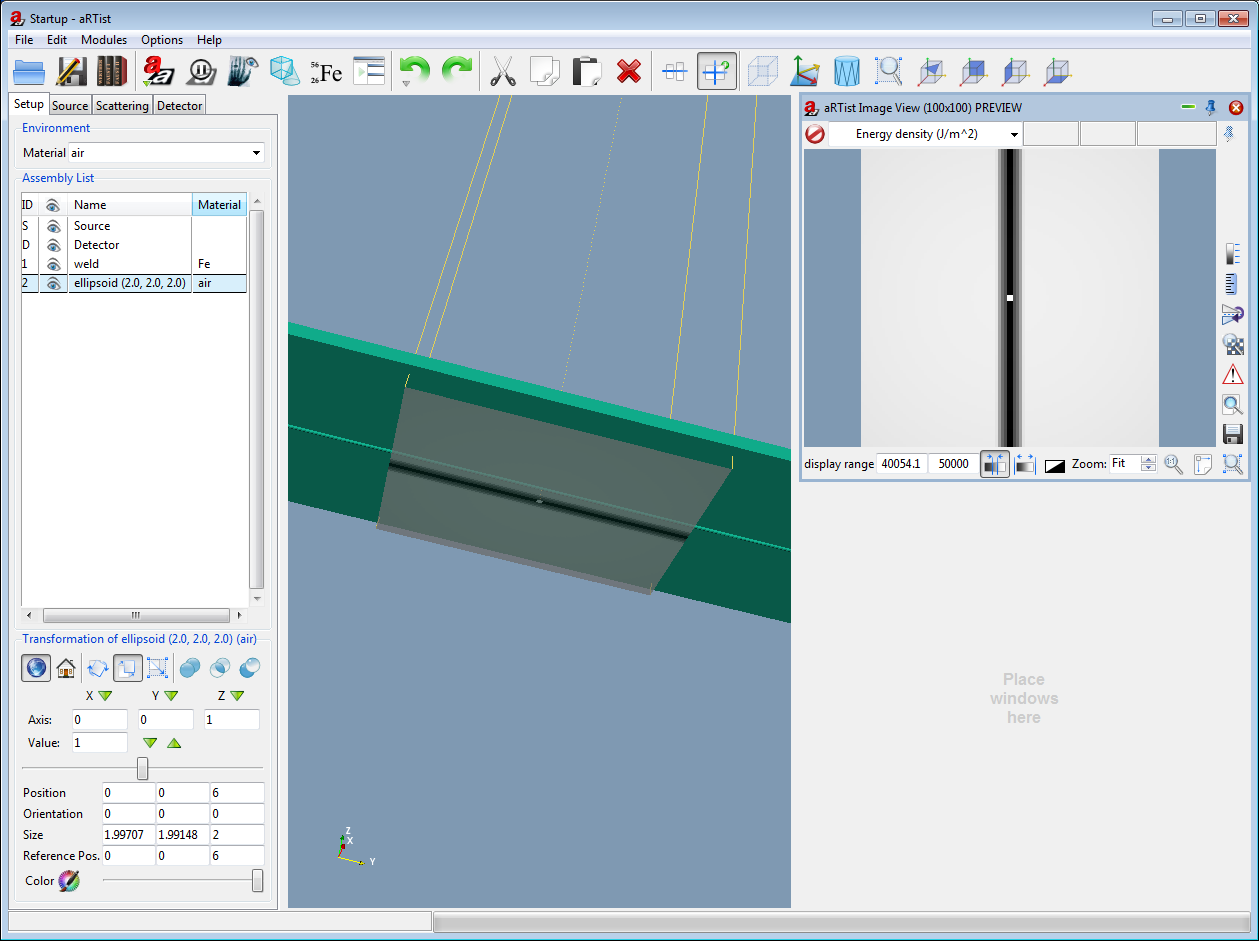Open the pause/run simulation icon
The image size is (1259, 941).
click(x=201, y=72)
